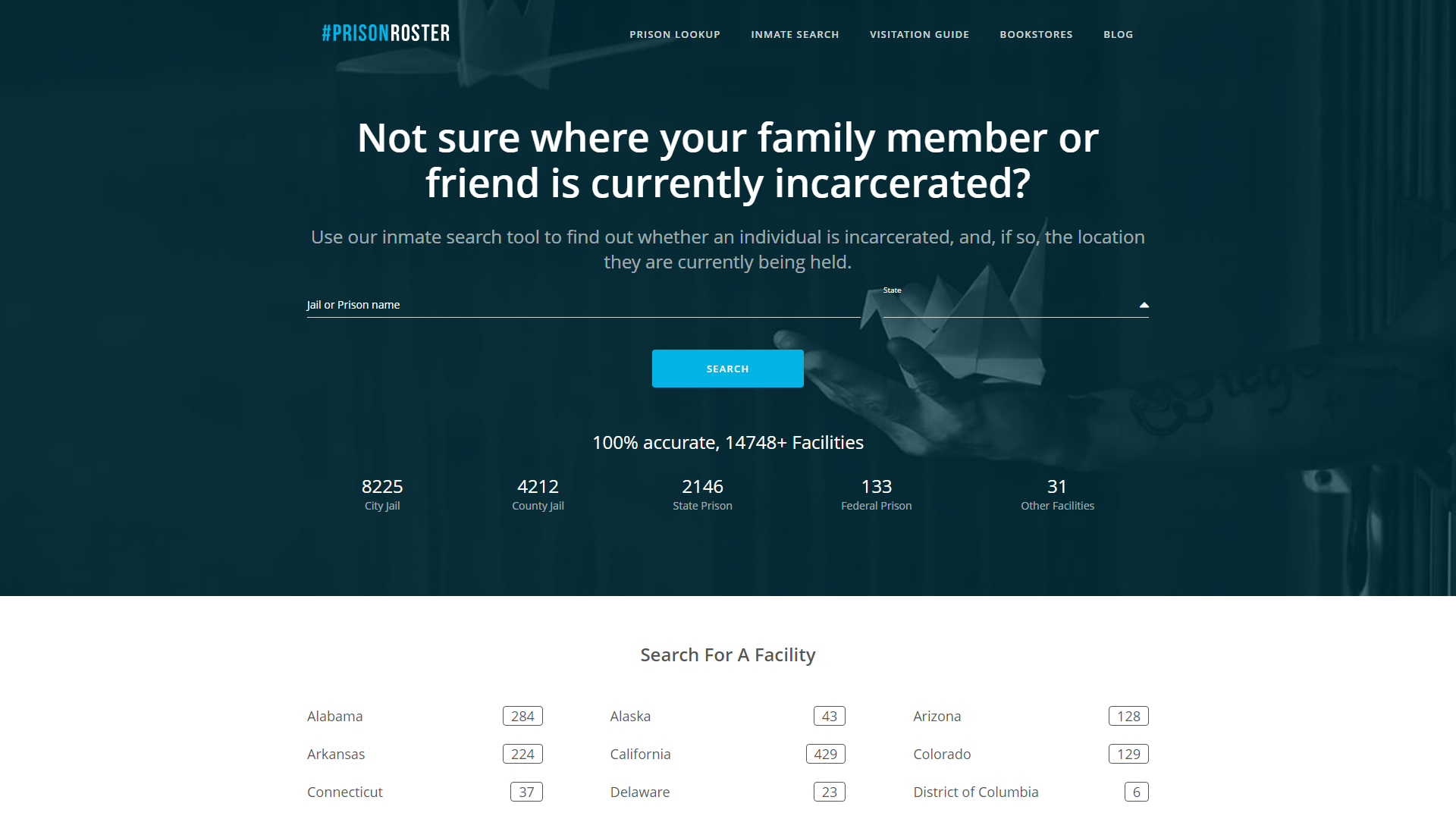Click Alaska 43 facilities badge
Viewport: 1456px width, 819px height.
(x=830, y=716)
